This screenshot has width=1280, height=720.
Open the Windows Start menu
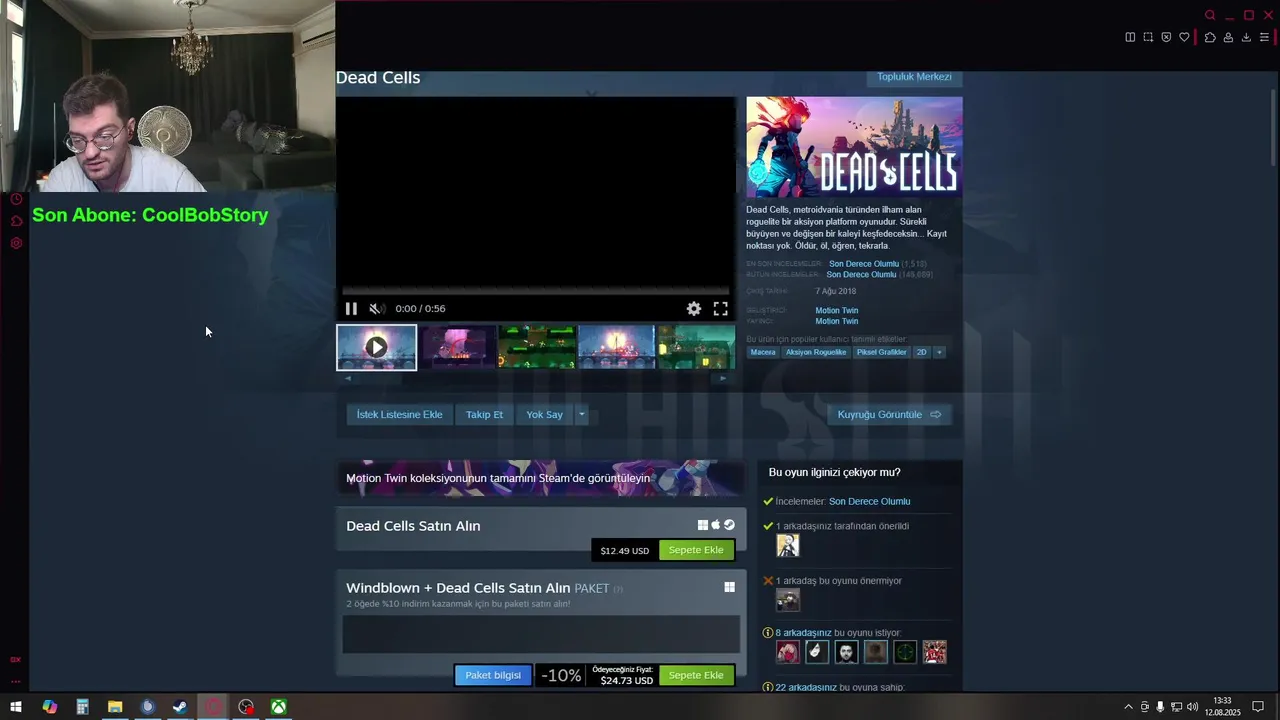[x=16, y=707]
